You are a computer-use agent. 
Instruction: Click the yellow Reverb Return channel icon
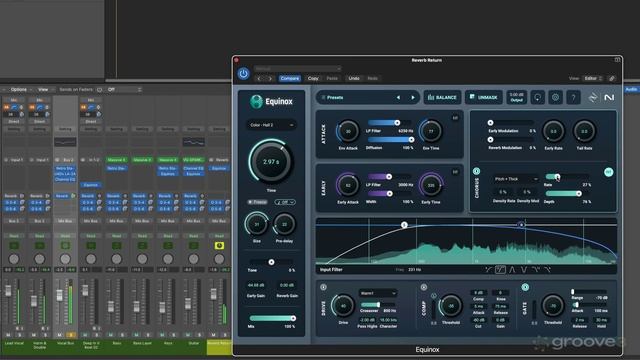click(219, 245)
